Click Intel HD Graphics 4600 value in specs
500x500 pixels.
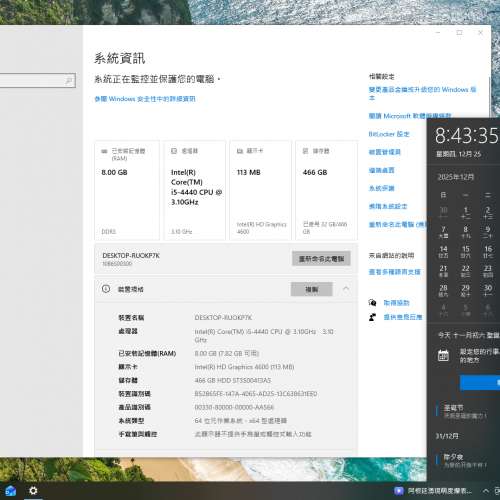click(x=244, y=367)
